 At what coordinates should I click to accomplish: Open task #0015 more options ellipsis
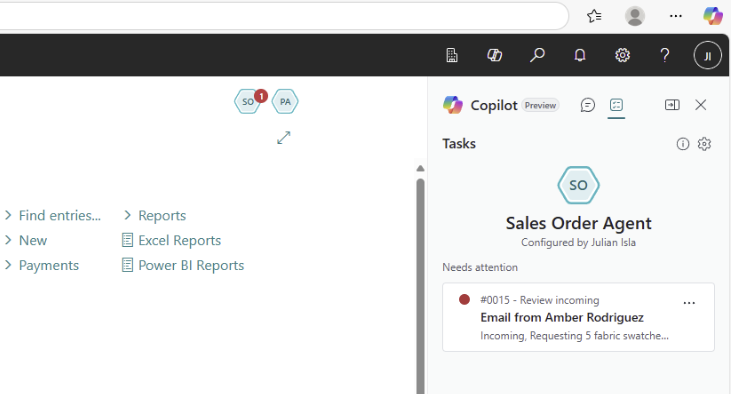pos(689,303)
